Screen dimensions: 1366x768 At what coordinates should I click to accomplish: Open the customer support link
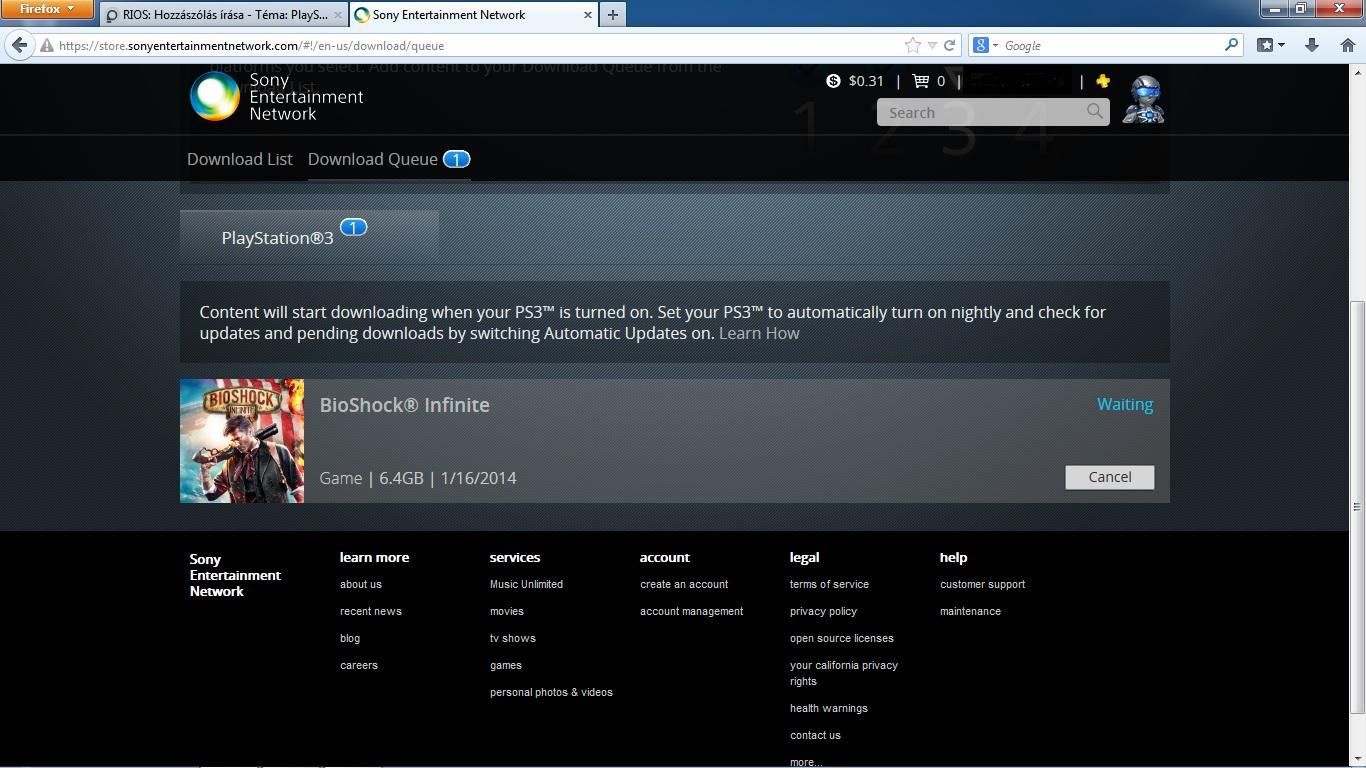pyautogui.click(x=982, y=584)
